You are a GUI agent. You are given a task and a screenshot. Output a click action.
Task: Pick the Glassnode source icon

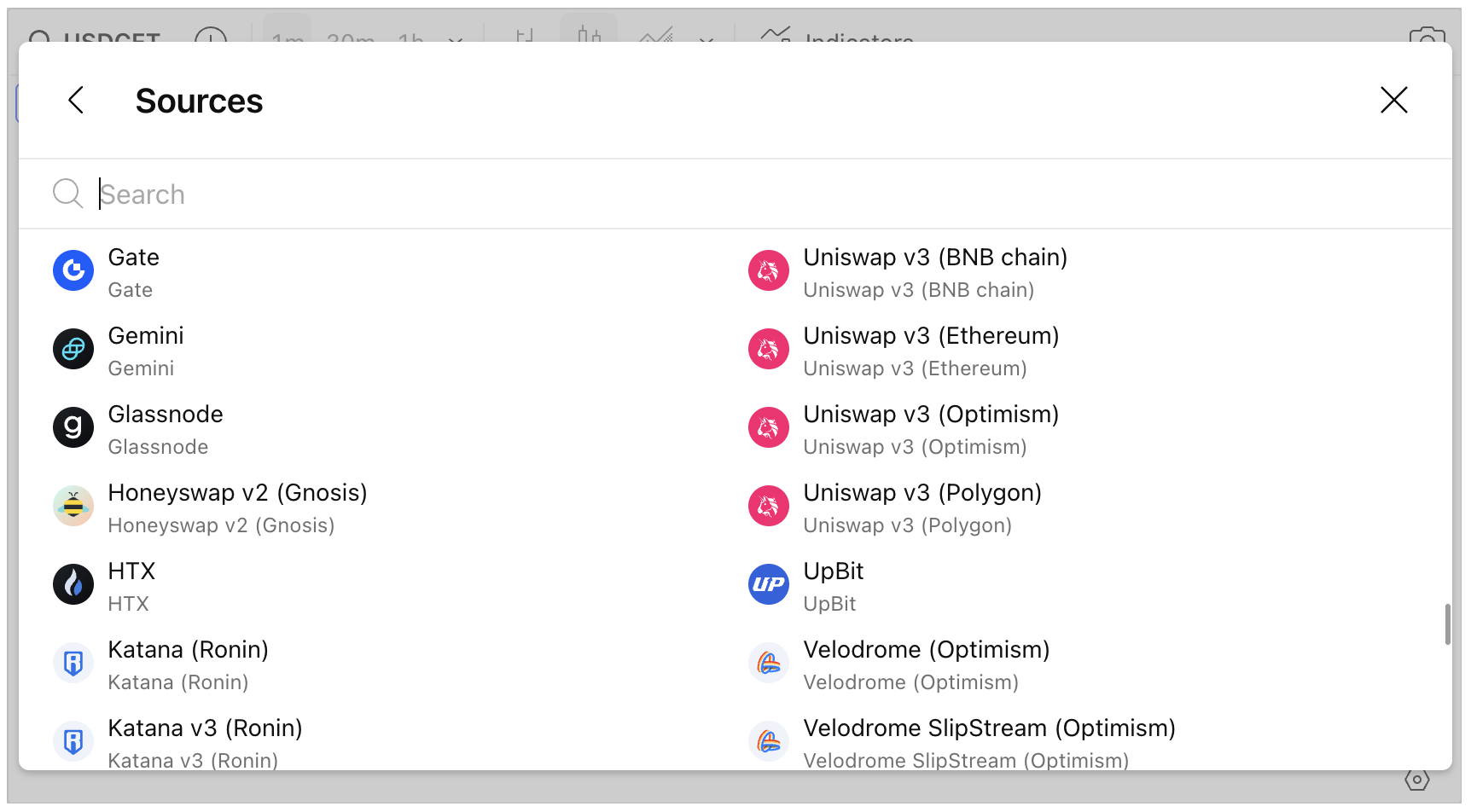pos(73,427)
